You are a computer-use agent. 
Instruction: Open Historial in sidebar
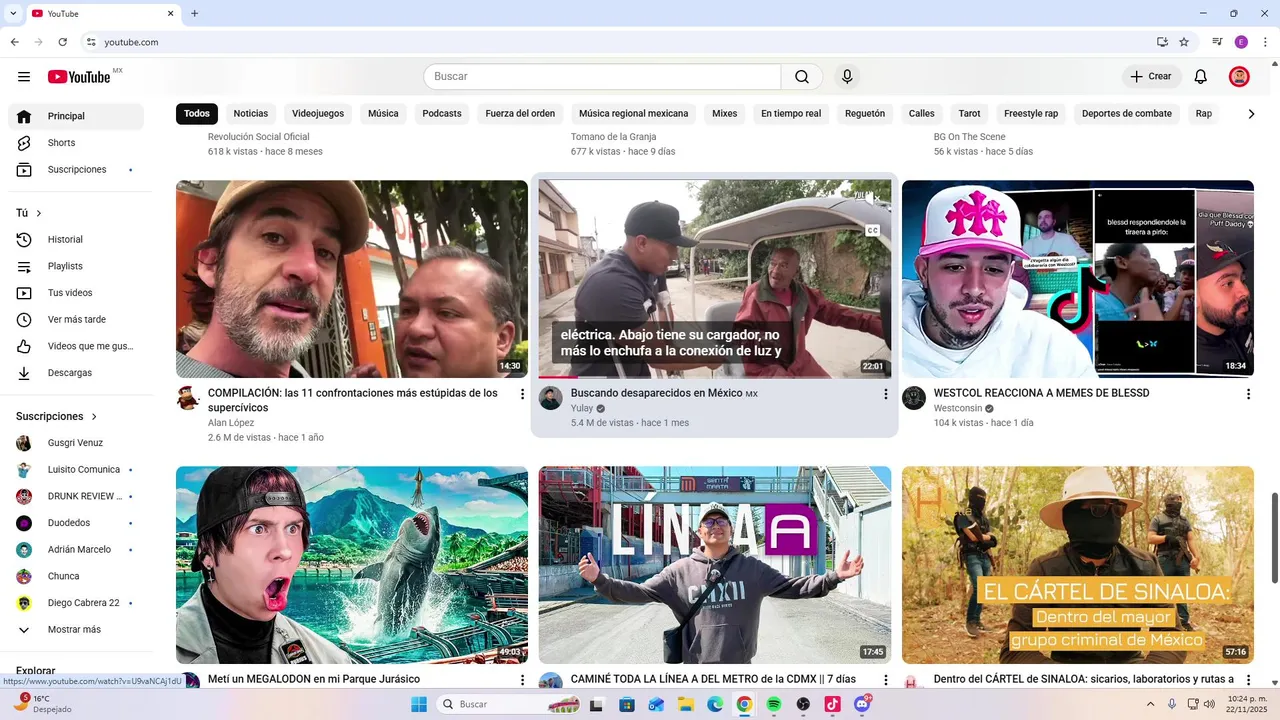(x=76, y=240)
